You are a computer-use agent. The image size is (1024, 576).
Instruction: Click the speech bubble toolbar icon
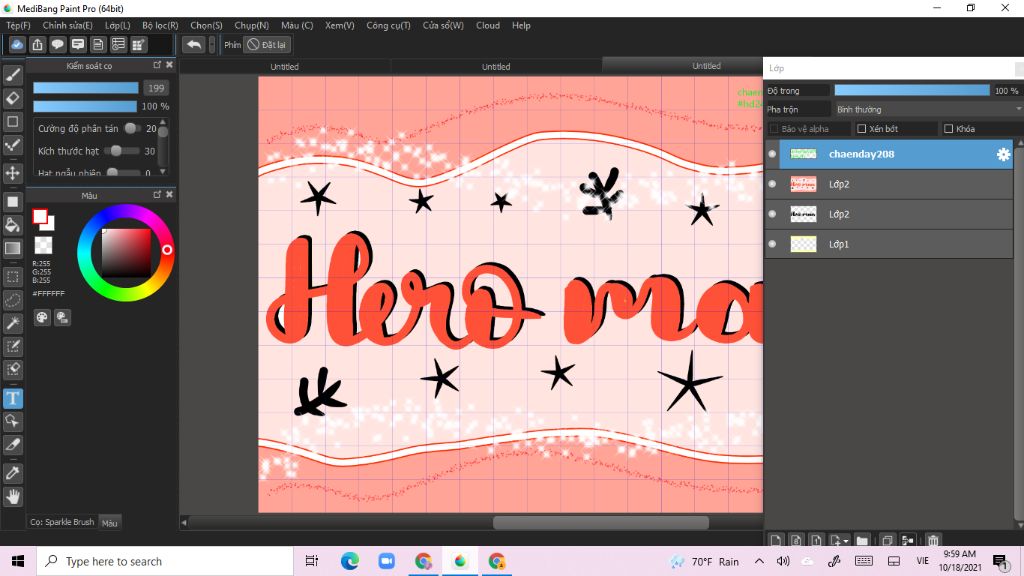(57, 44)
